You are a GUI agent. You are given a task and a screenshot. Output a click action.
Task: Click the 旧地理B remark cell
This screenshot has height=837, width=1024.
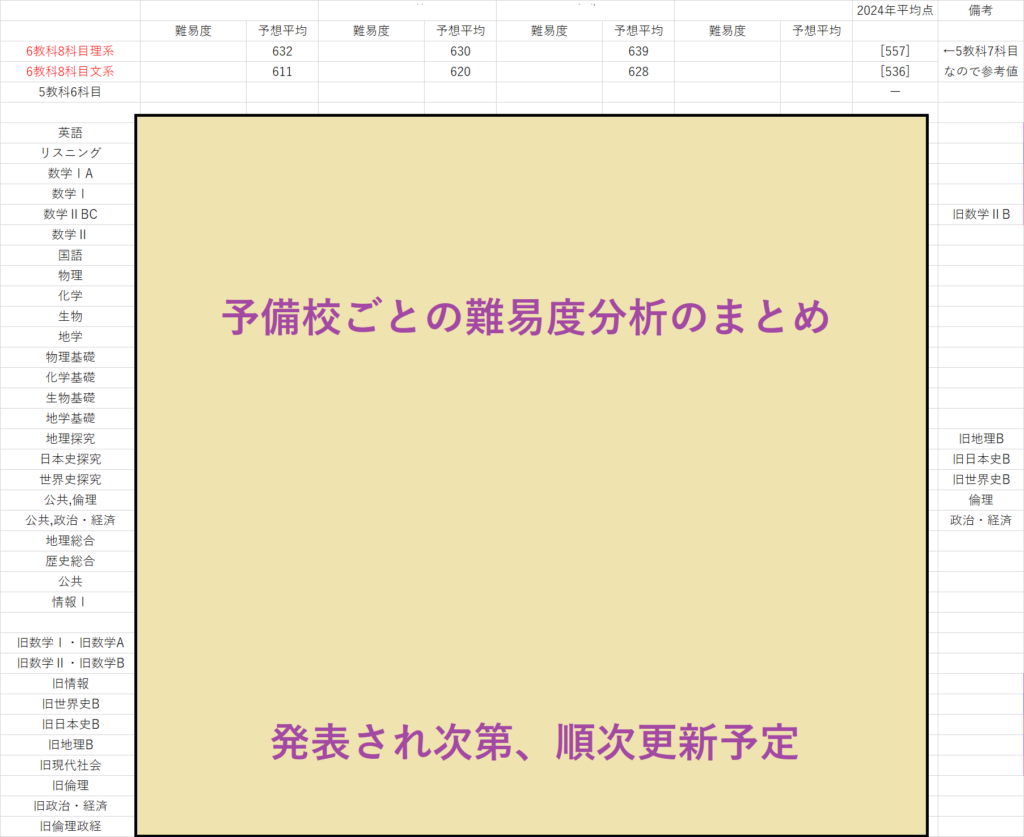pos(983,438)
